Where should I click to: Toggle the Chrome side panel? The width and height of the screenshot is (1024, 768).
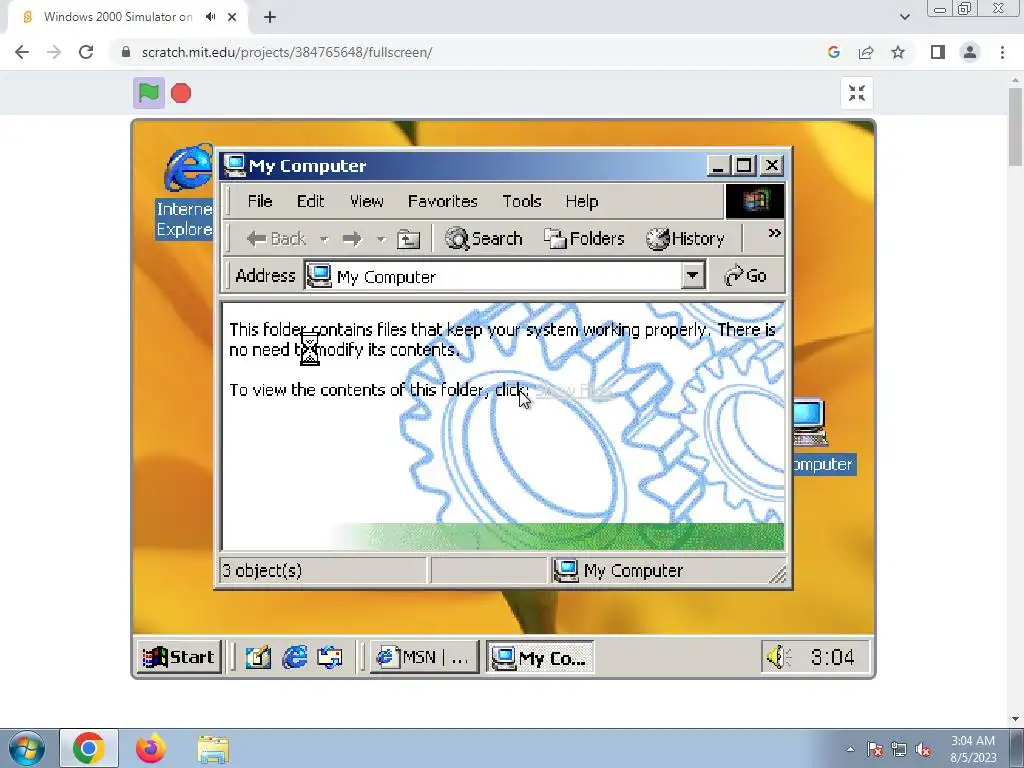[x=938, y=52]
